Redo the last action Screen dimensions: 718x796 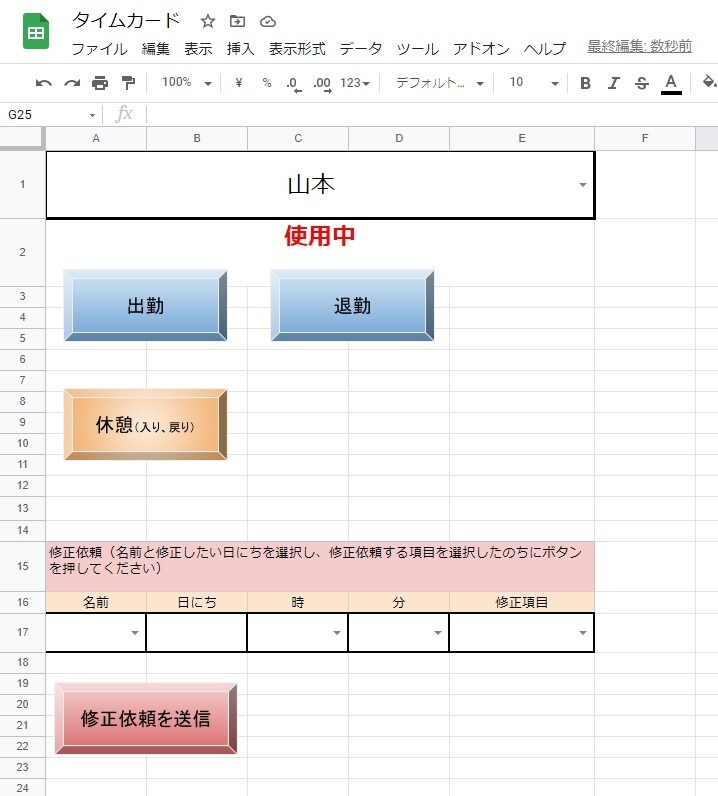tap(72, 83)
